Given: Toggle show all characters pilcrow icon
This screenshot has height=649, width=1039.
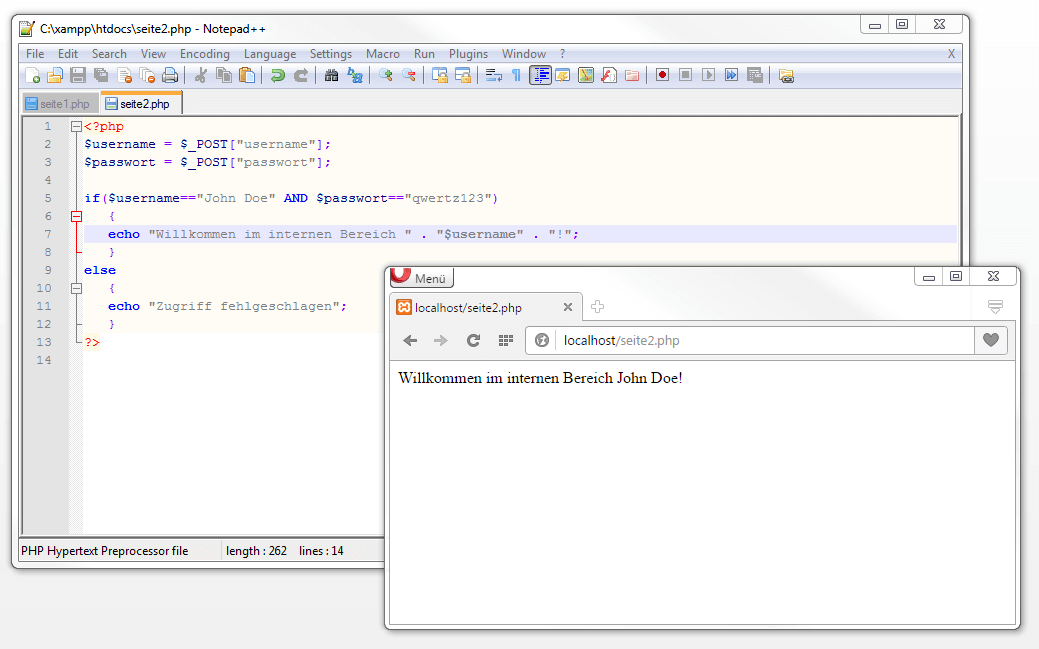Looking at the screenshot, I should [517, 76].
